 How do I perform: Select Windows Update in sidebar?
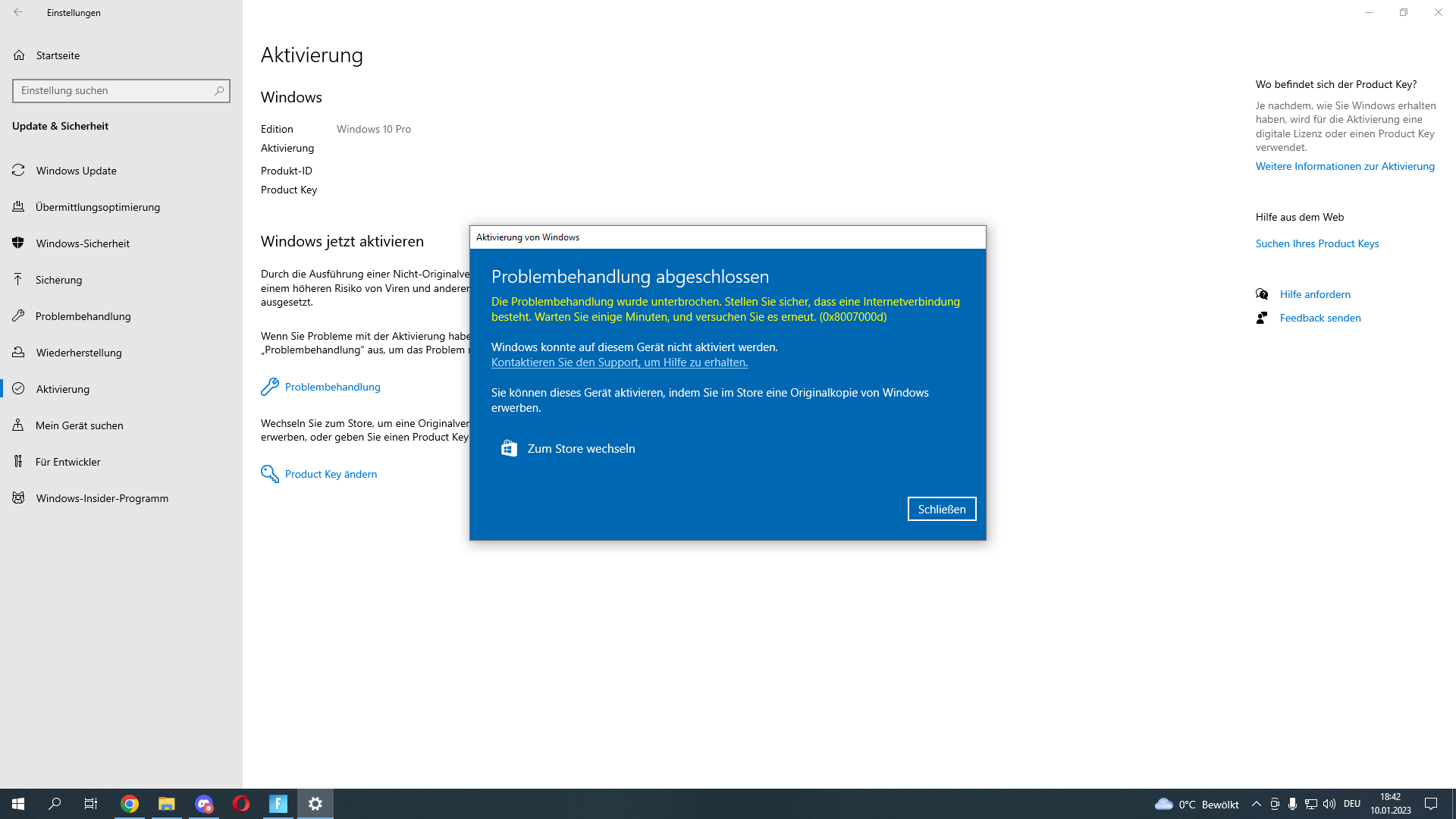76,171
